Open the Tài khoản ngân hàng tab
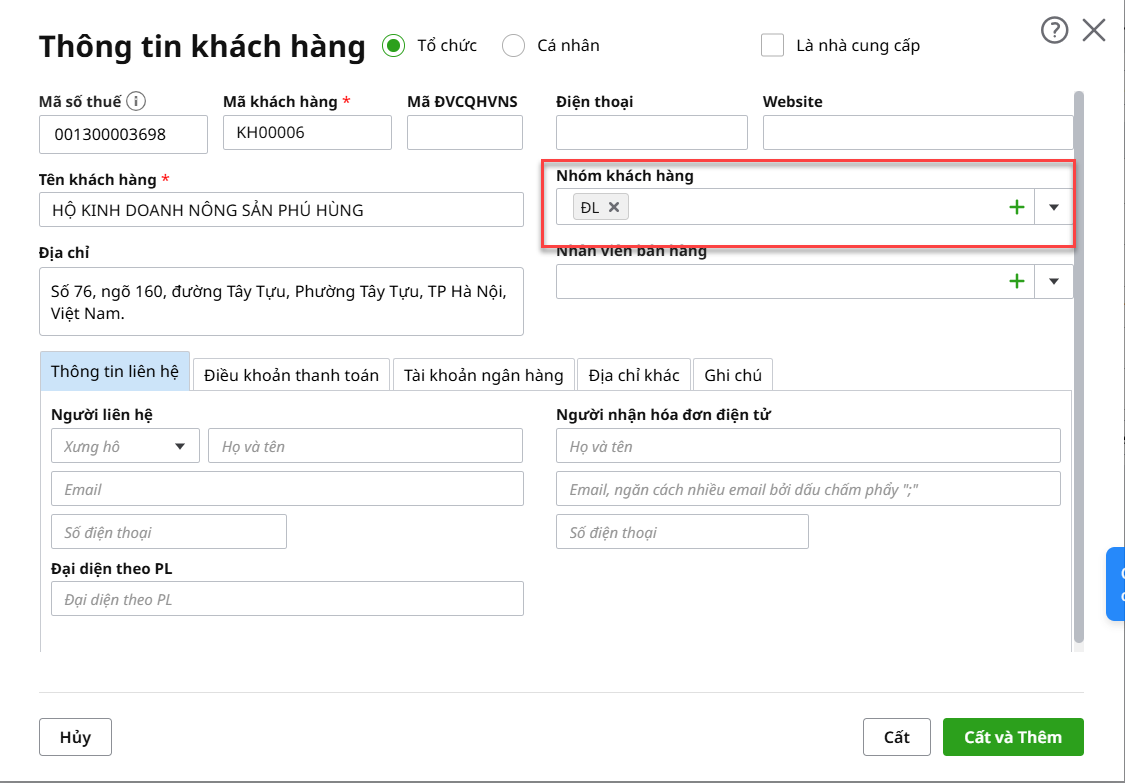The height and width of the screenshot is (783, 1125). click(483, 375)
